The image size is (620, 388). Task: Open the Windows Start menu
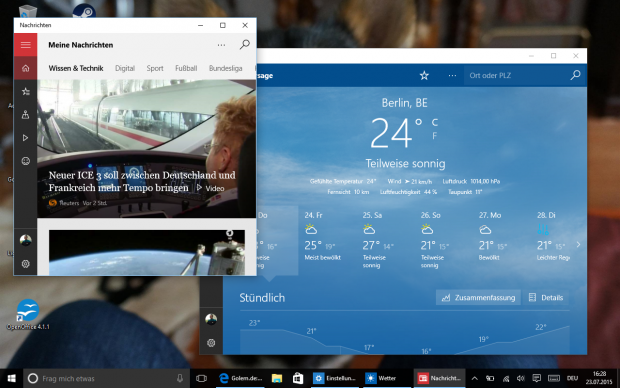11,379
